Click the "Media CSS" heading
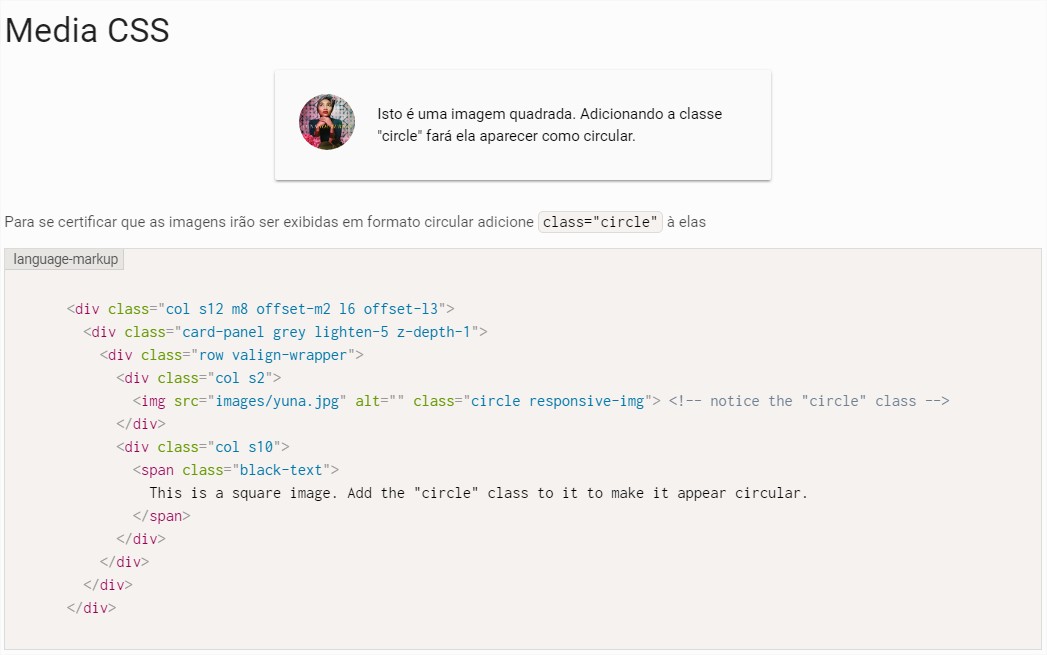The width and height of the screenshot is (1047, 655). coord(87,31)
